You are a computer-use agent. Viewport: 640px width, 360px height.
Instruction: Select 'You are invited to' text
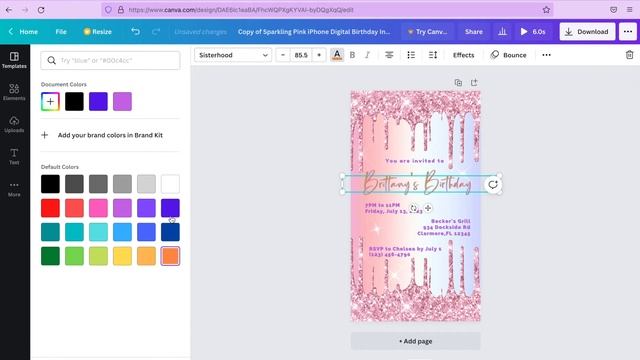pyautogui.click(x=415, y=161)
